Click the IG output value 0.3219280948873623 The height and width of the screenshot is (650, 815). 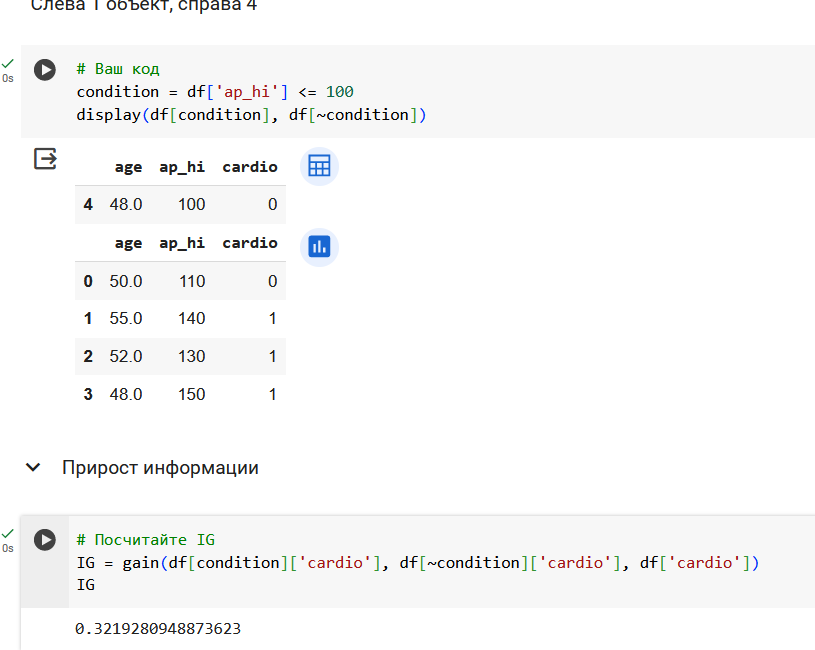click(x=158, y=629)
